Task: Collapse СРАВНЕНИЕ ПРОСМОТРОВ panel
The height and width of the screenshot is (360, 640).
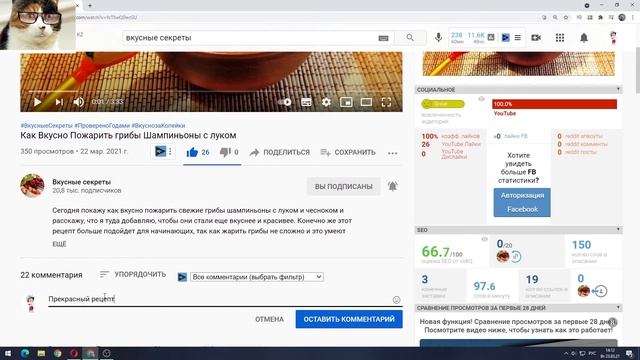Action: click(618, 308)
